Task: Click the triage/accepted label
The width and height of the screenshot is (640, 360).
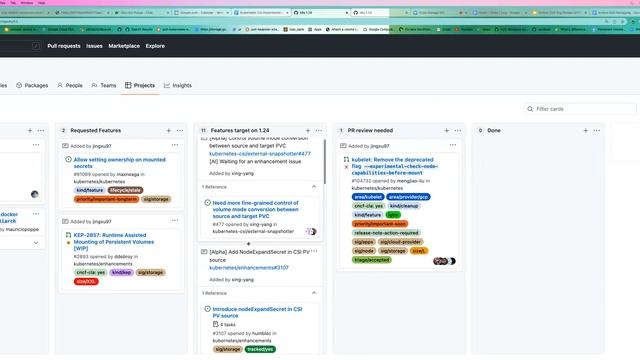Action: pyautogui.click(x=371, y=260)
